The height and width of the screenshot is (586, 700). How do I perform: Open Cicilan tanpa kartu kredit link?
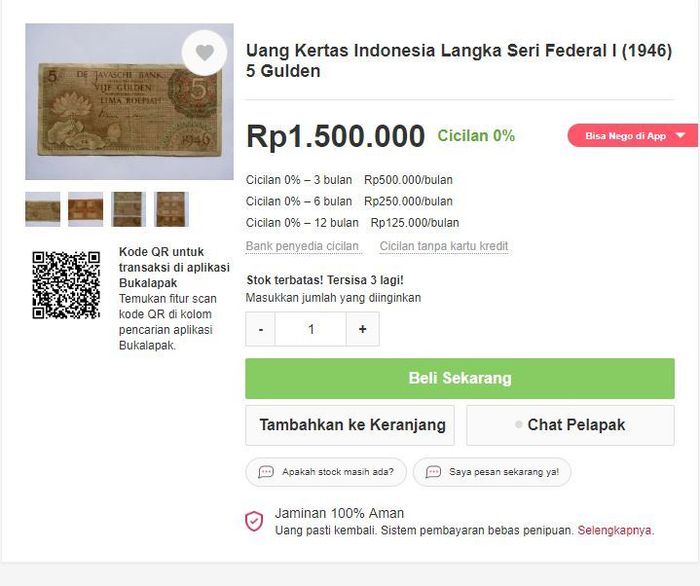(444, 246)
